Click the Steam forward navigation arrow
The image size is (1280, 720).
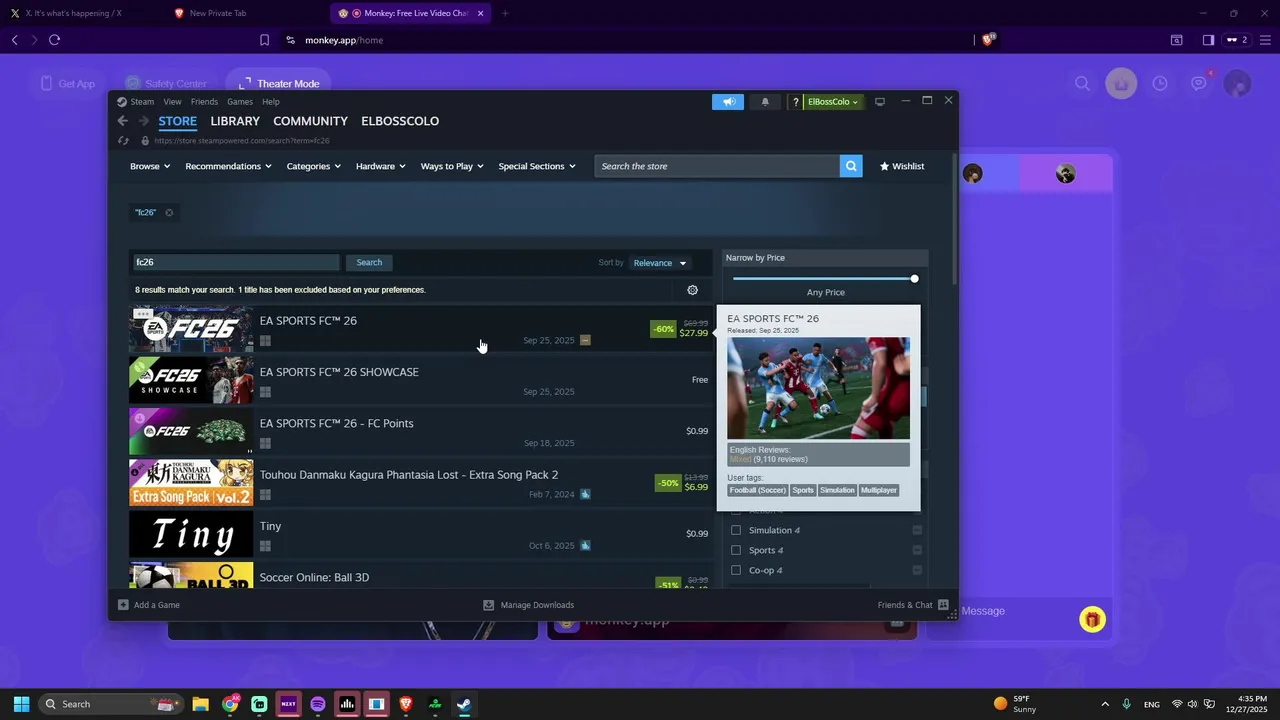[x=143, y=121]
